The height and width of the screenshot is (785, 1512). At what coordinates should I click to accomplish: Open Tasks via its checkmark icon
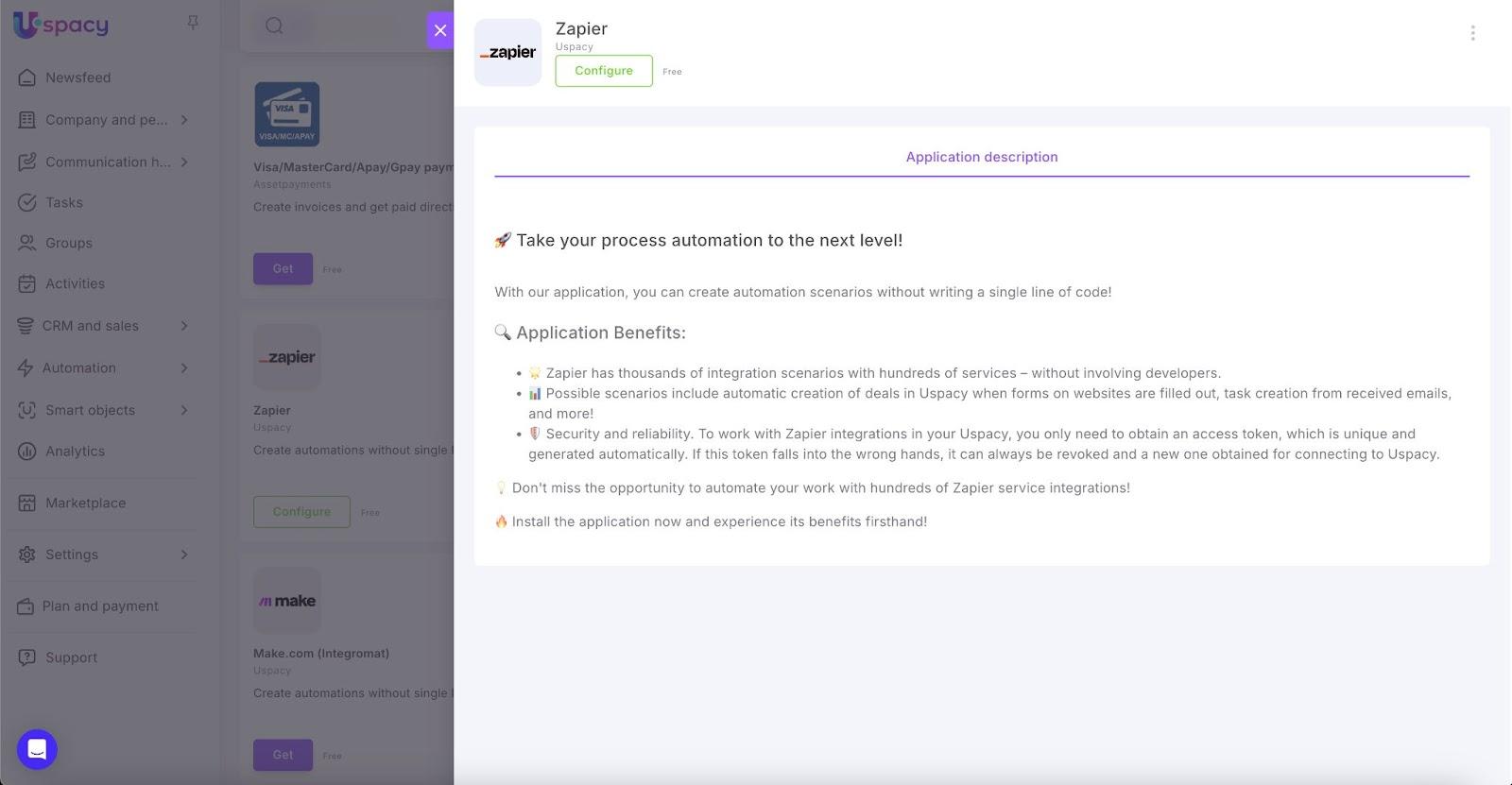27,202
